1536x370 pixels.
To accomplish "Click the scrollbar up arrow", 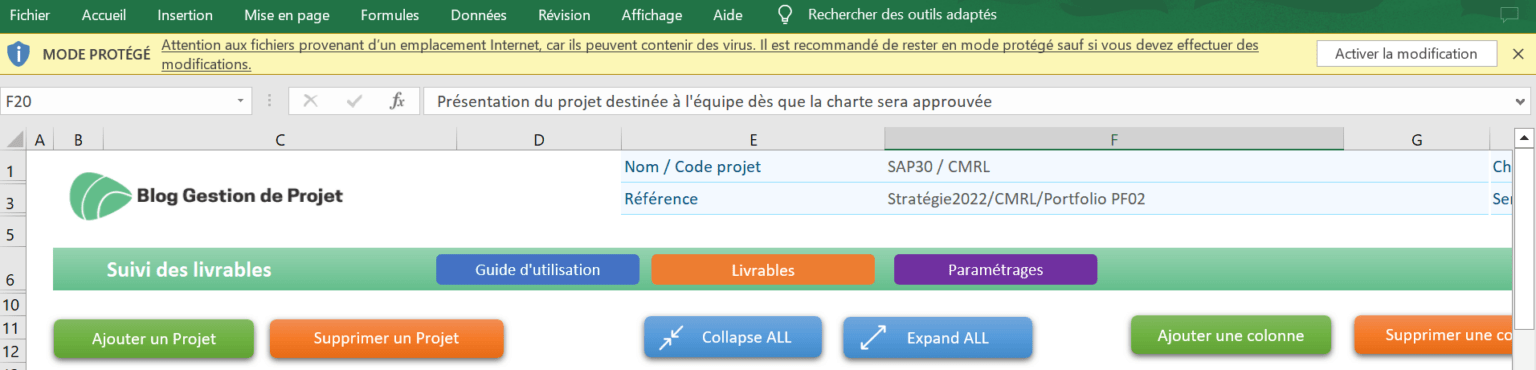I will click(x=1525, y=138).
